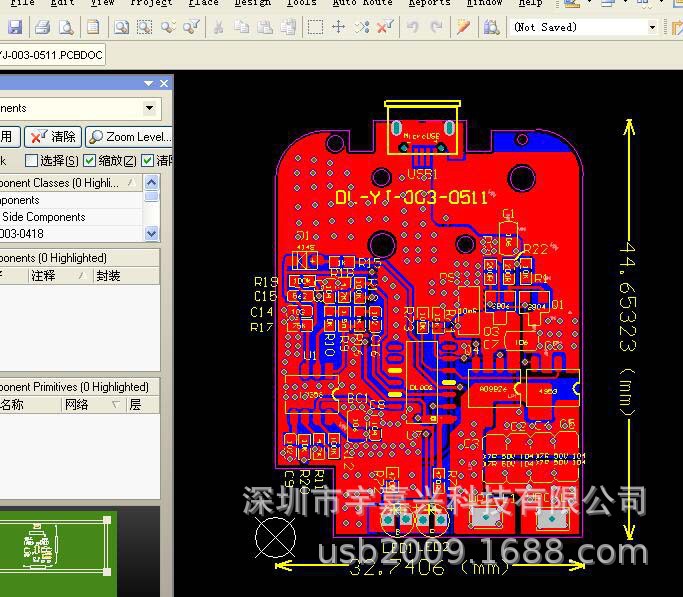Toggle the 选择(S) checkbox
This screenshot has width=683, height=597.
pos(31,161)
